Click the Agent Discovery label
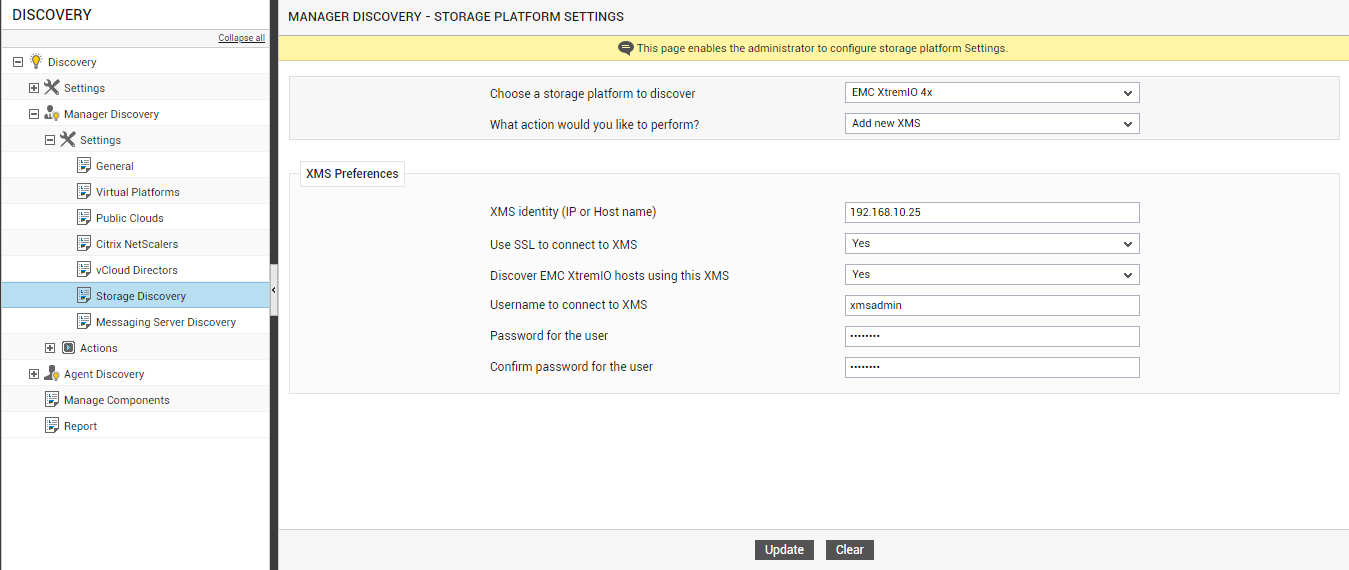This screenshot has width=1349, height=570. pyautogui.click(x=104, y=374)
